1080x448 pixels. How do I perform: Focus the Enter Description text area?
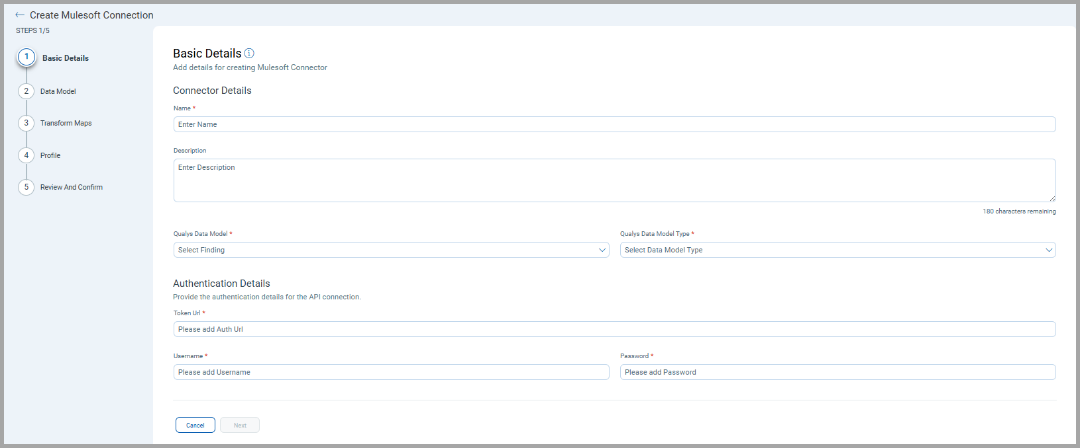pos(614,181)
